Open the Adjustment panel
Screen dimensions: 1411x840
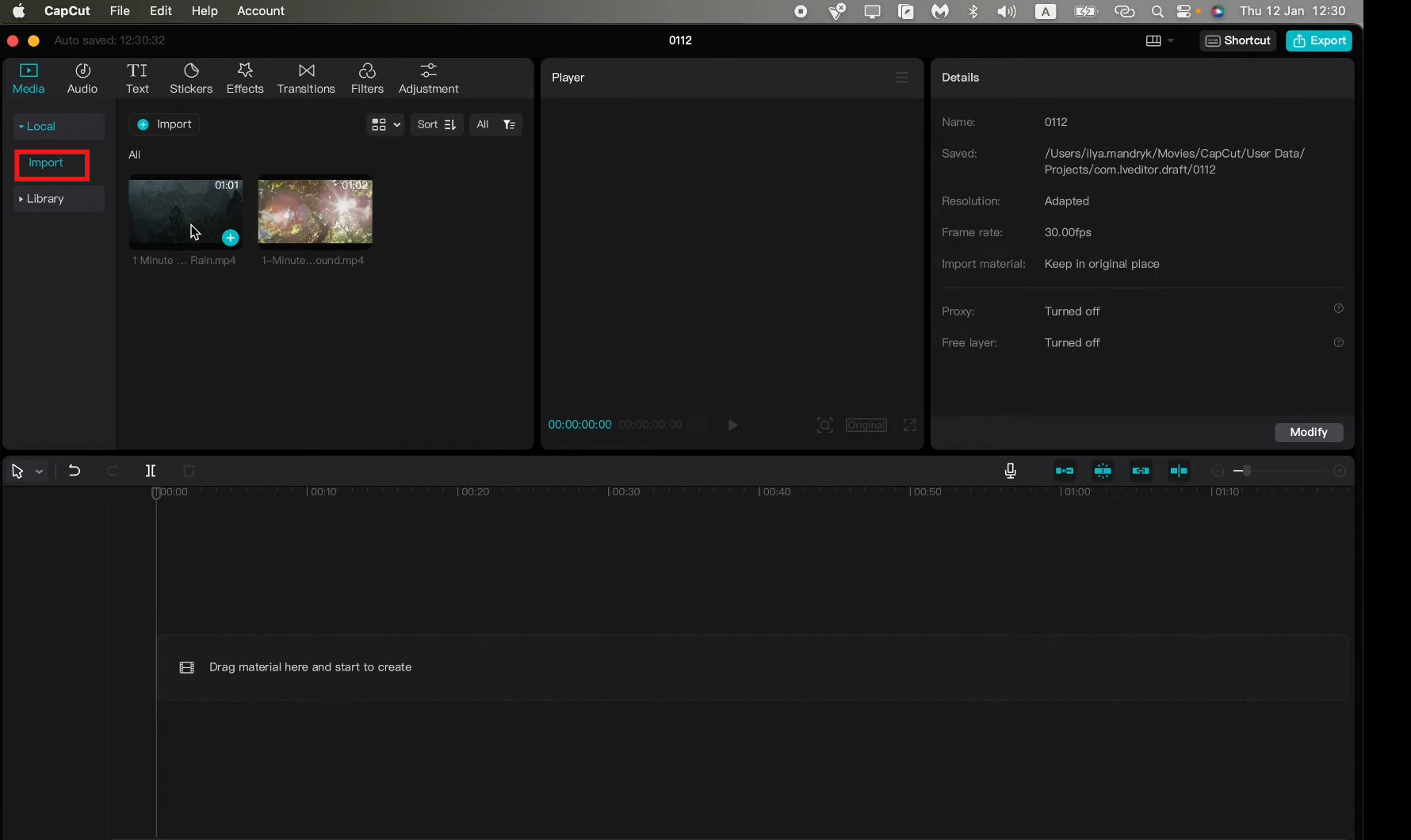(428, 77)
